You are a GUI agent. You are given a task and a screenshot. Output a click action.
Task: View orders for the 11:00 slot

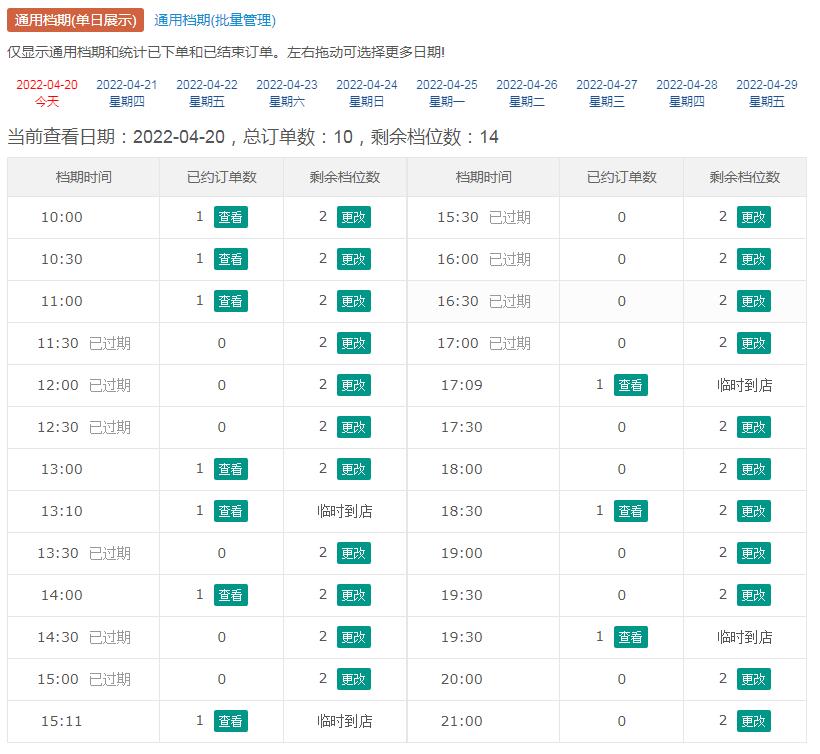[230, 301]
